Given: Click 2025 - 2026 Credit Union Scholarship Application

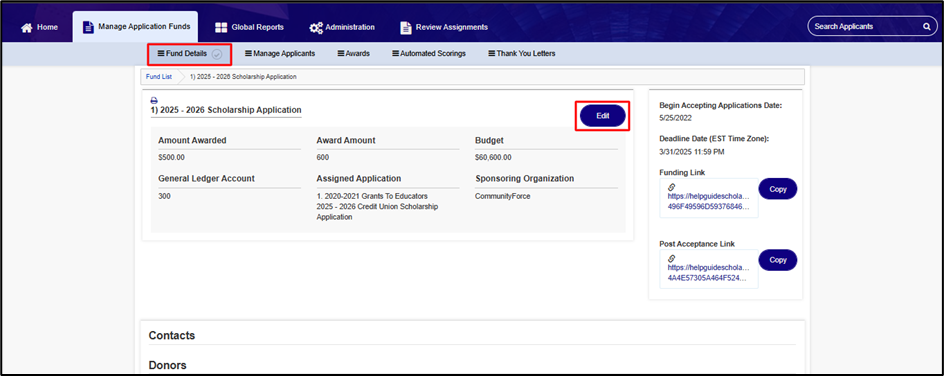Looking at the screenshot, I should (377, 212).
